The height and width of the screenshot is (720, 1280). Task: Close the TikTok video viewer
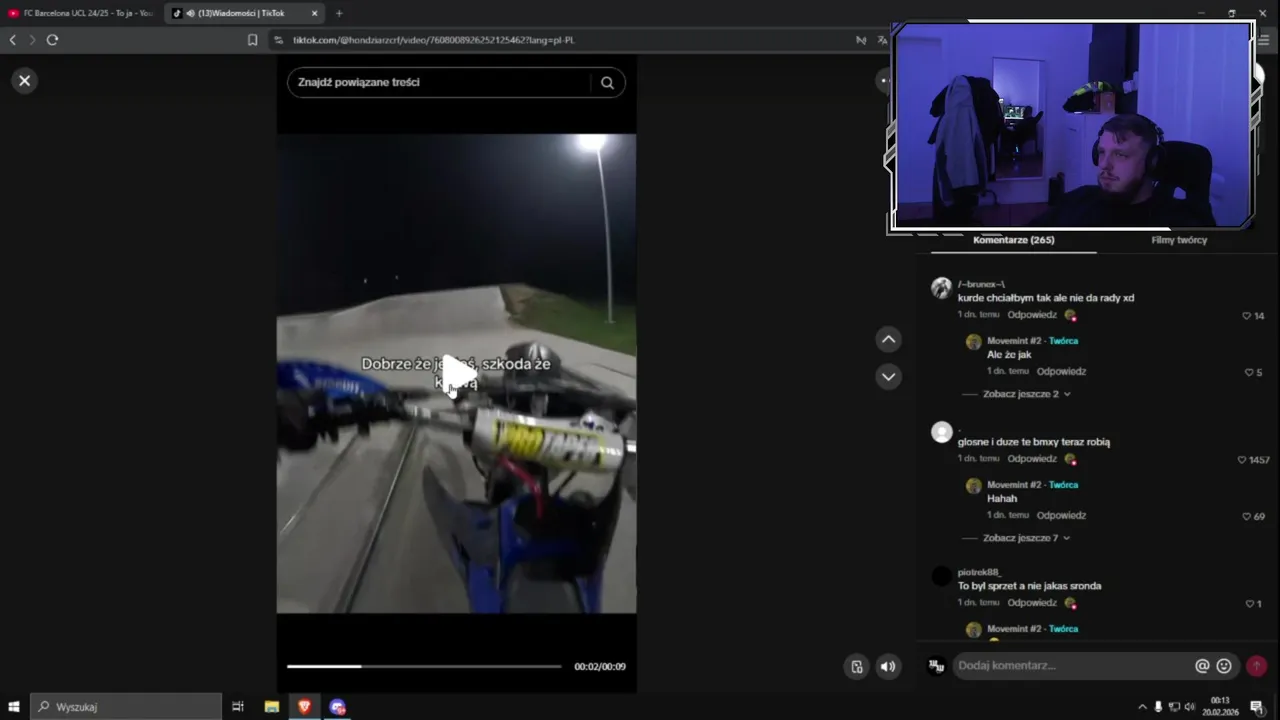click(25, 81)
